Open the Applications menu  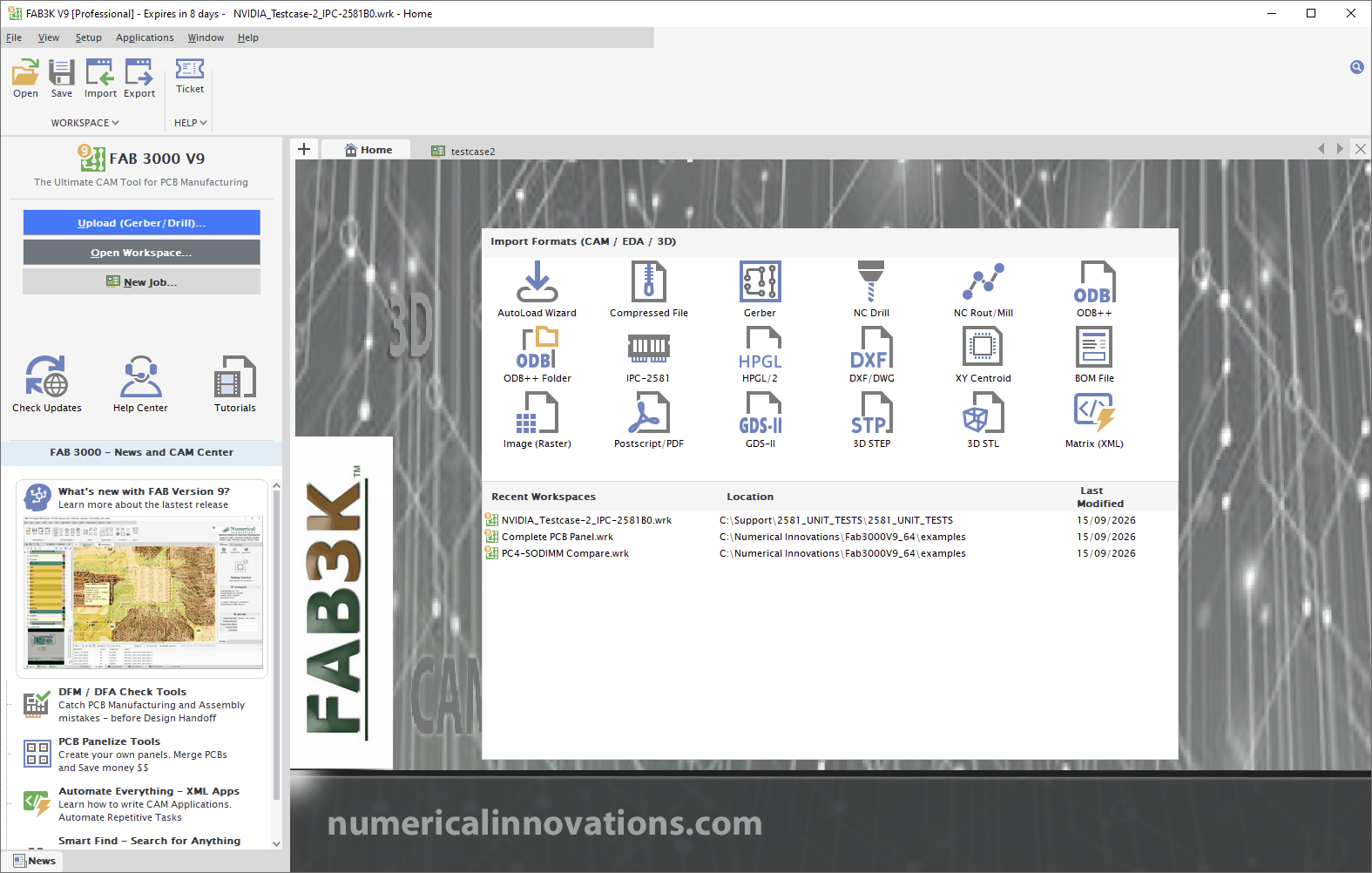pos(145,37)
